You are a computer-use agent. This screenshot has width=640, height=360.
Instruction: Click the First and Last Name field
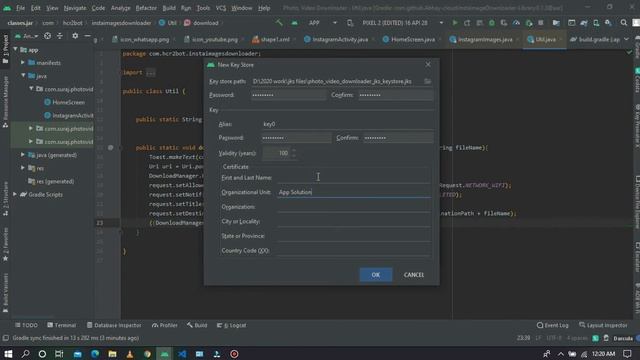click(x=353, y=178)
